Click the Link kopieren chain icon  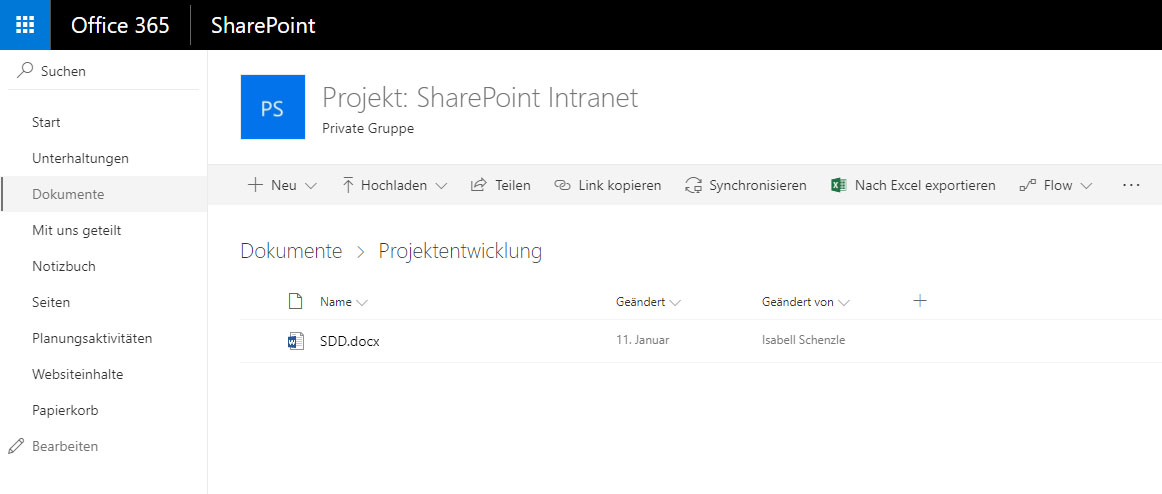point(562,185)
